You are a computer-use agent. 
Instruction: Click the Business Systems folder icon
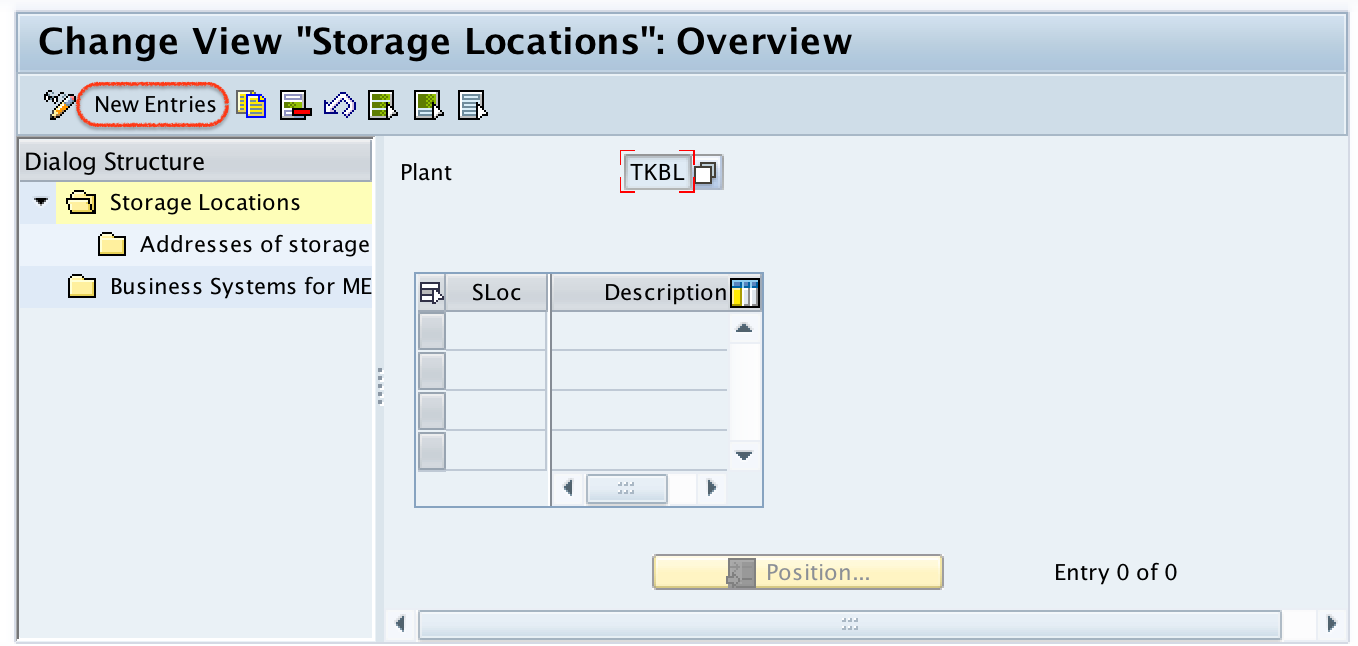[x=81, y=287]
